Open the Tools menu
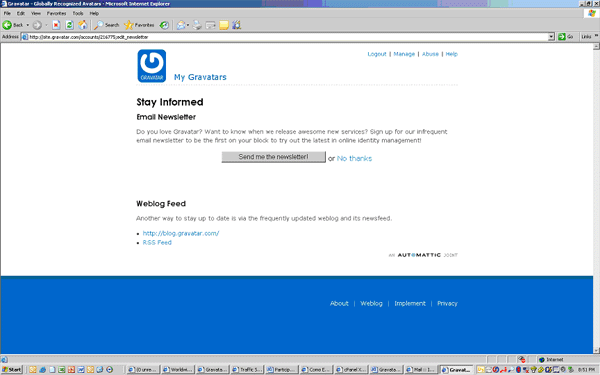The width and height of the screenshot is (600, 375). click(78, 13)
